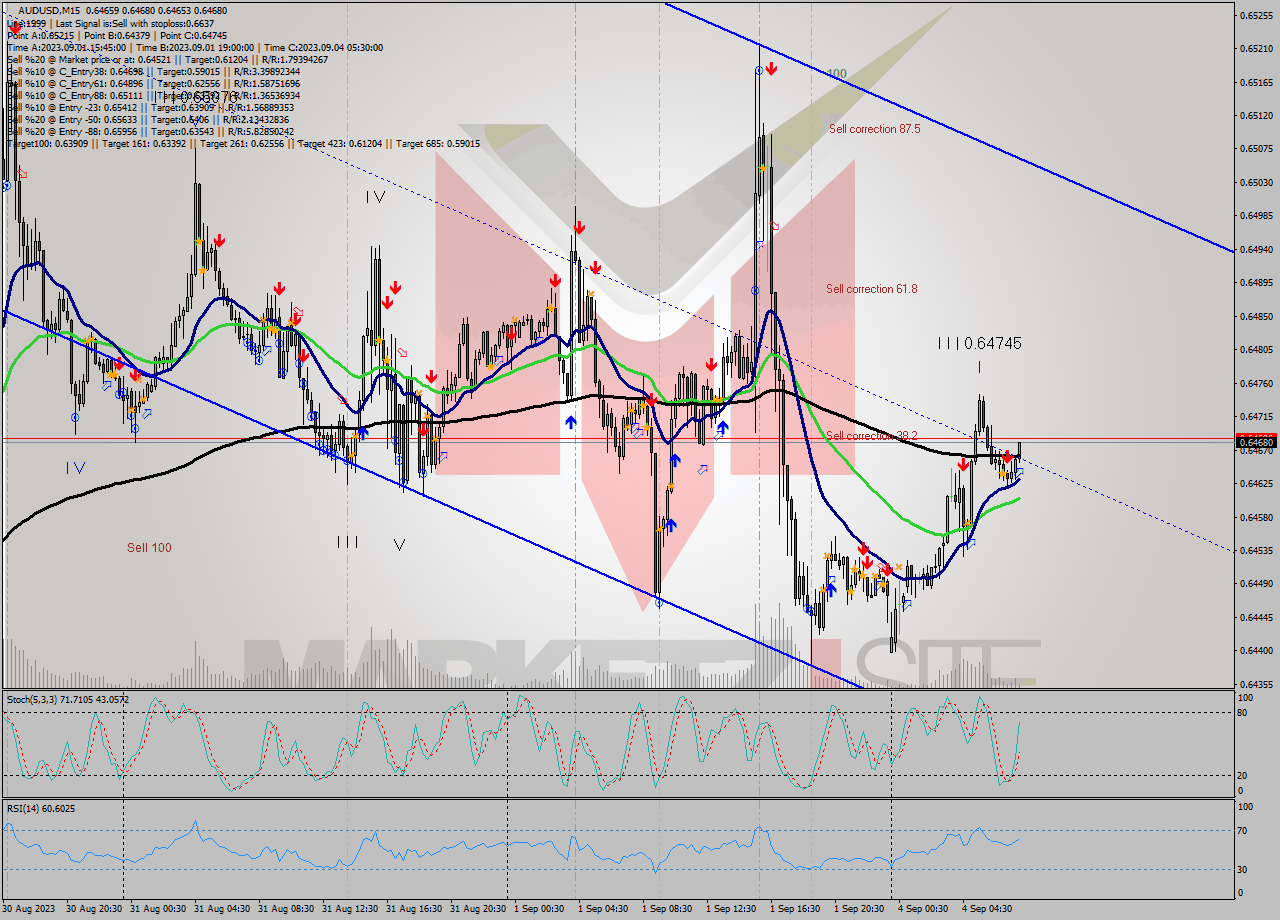Image resolution: width=1280 pixels, height=920 pixels.
Task: Click the '31 Aug 00:30' time axis label
Action: 158,909
